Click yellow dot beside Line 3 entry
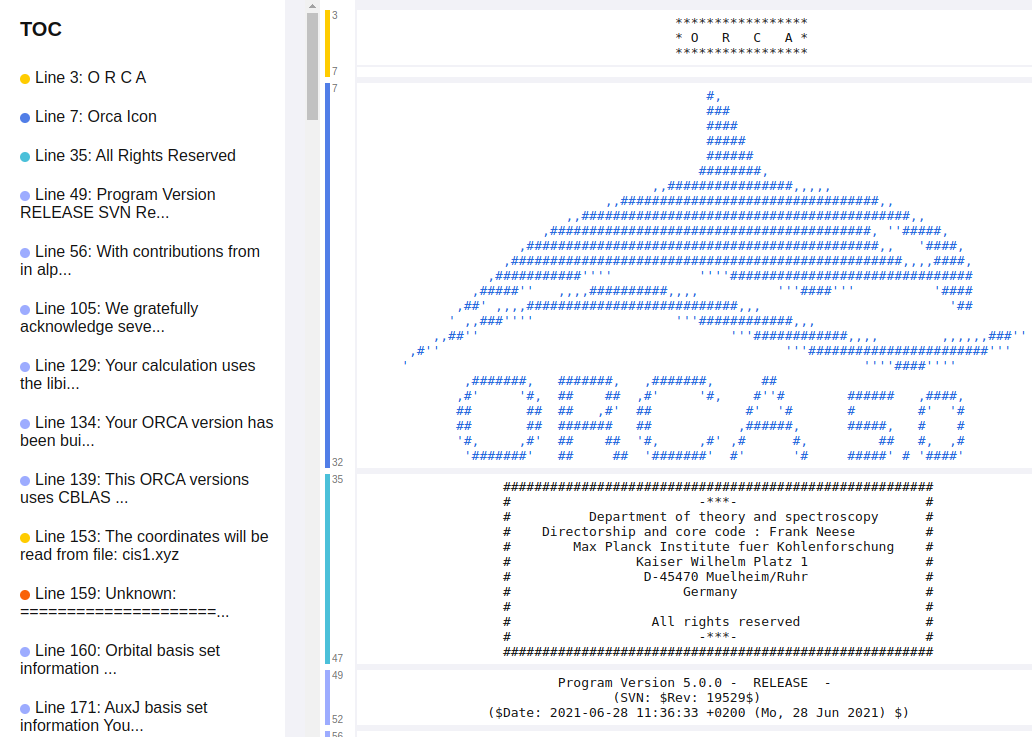 [x=25, y=79]
